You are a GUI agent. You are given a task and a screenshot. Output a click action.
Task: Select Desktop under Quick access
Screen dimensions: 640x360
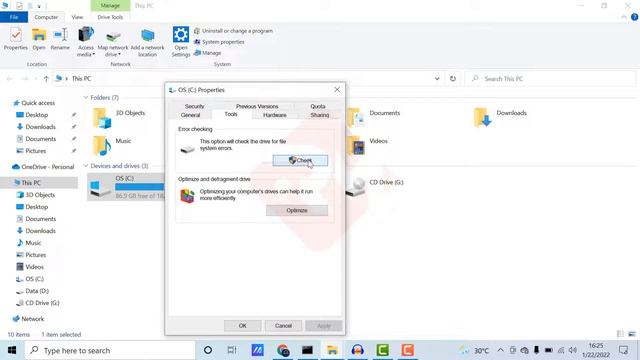click(37, 115)
